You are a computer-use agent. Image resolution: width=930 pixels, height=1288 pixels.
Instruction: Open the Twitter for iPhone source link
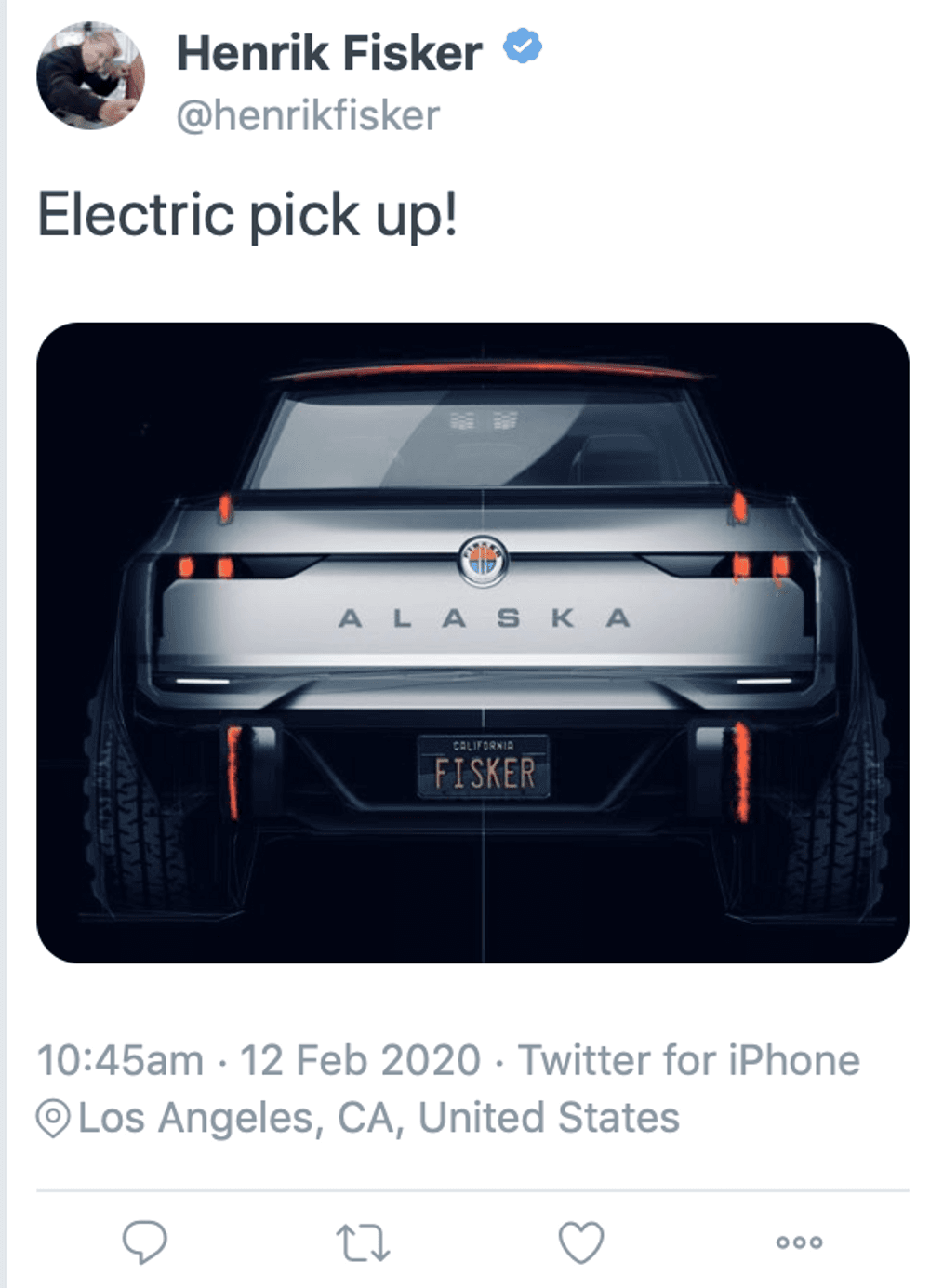(x=688, y=1061)
